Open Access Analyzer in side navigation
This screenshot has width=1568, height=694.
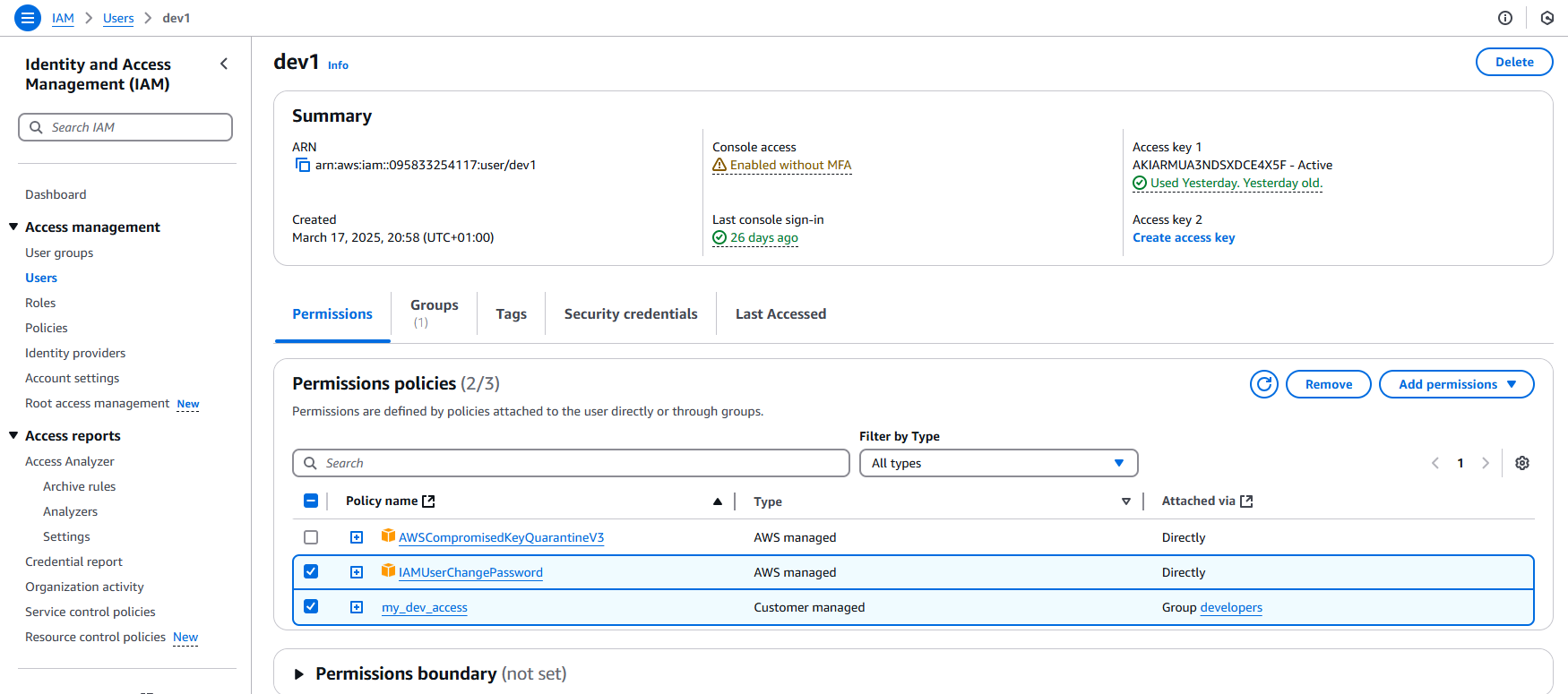(70, 461)
